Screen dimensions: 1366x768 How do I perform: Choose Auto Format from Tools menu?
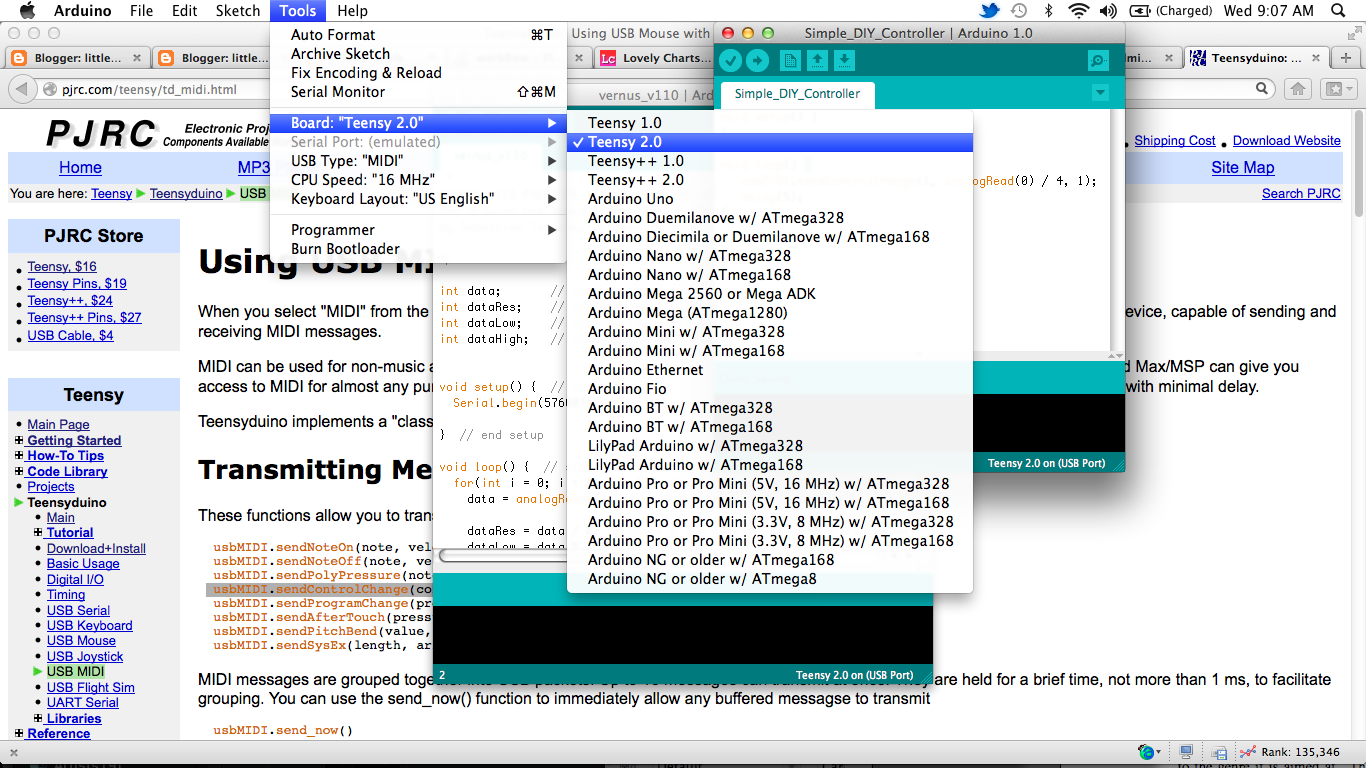point(418,35)
